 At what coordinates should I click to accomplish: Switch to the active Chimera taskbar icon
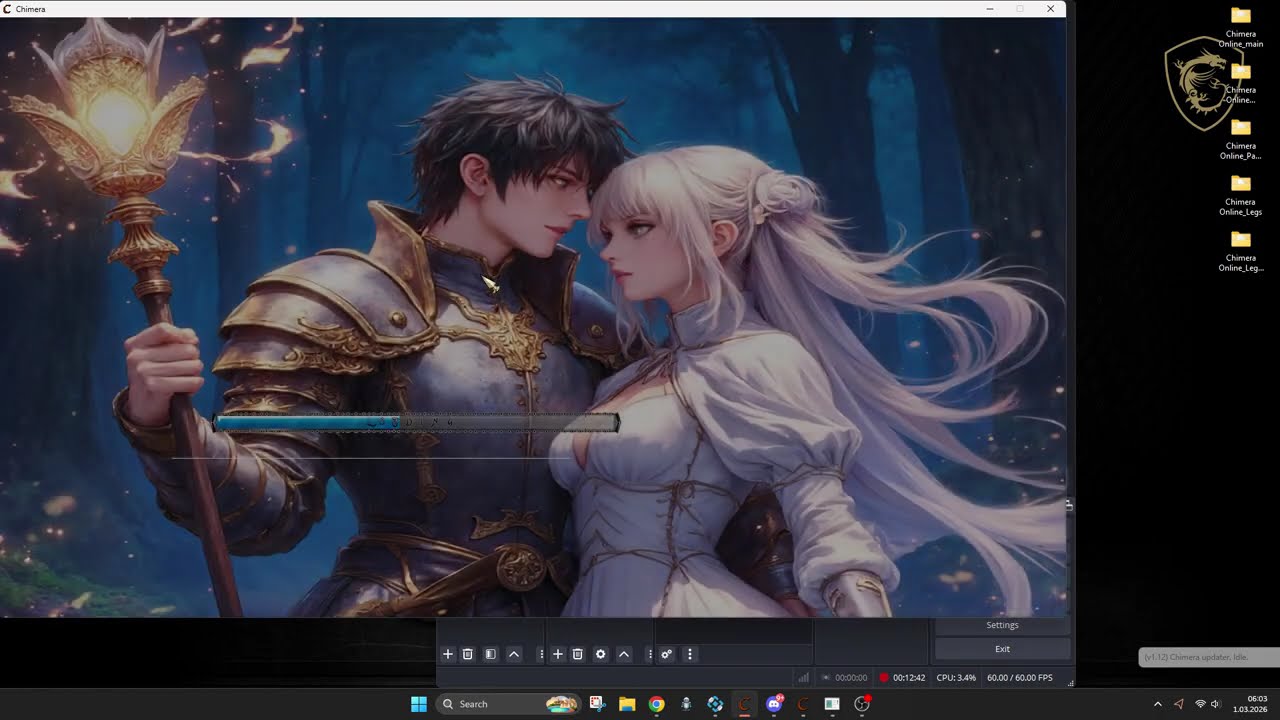(x=744, y=704)
